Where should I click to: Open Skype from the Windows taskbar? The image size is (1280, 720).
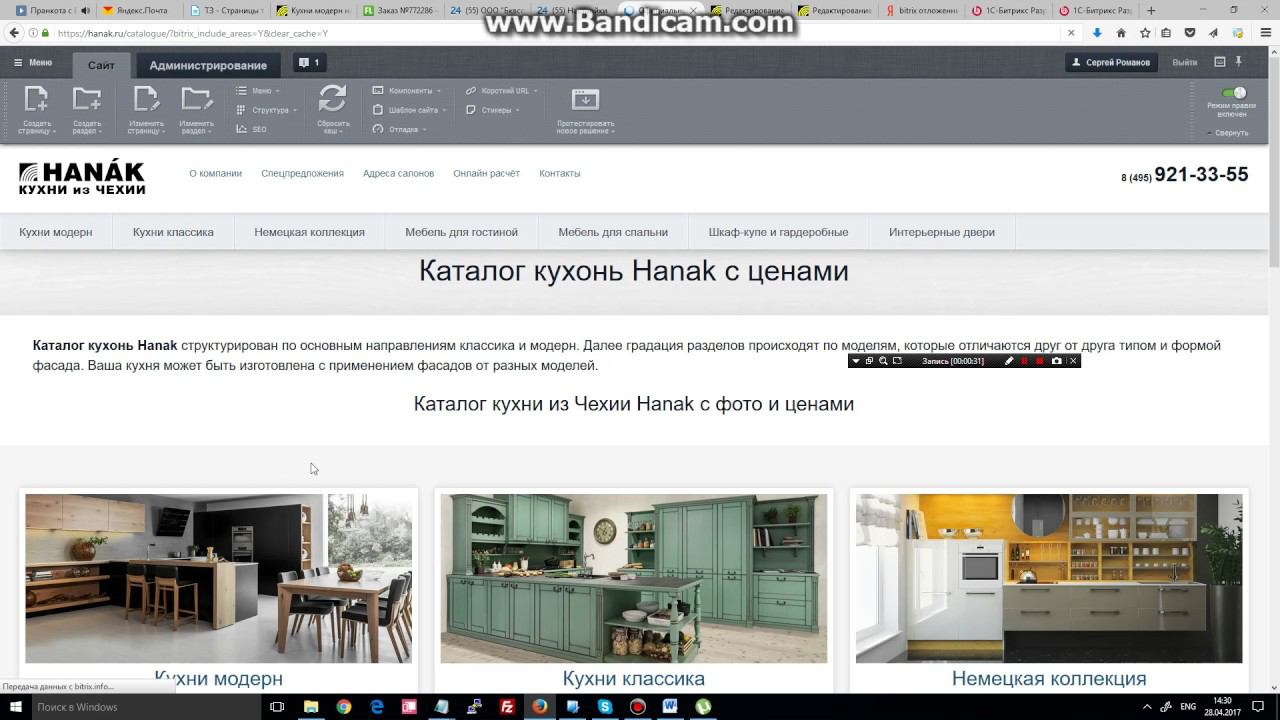tap(605, 707)
